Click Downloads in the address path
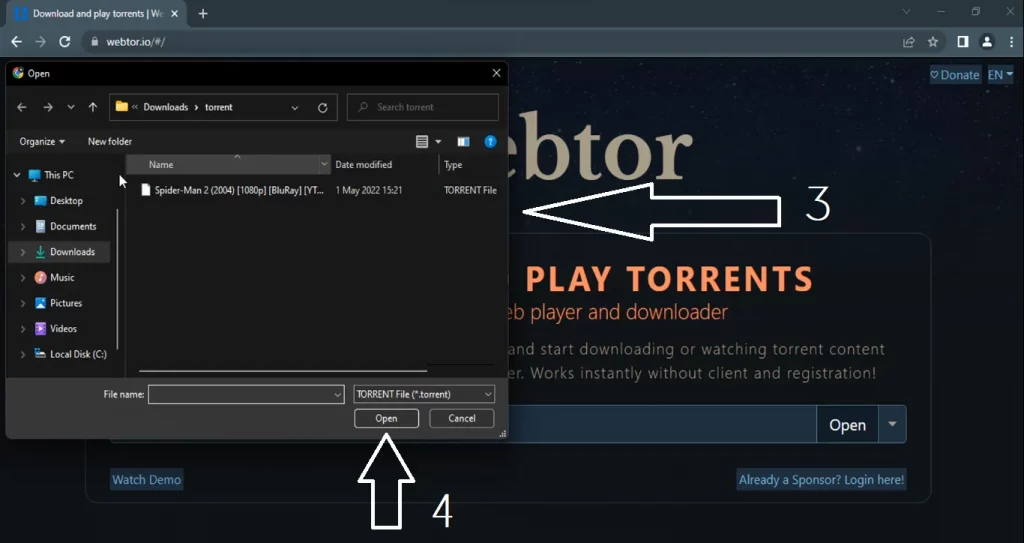Image resolution: width=1024 pixels, height=543 pixels. click(x=166, y=107)
